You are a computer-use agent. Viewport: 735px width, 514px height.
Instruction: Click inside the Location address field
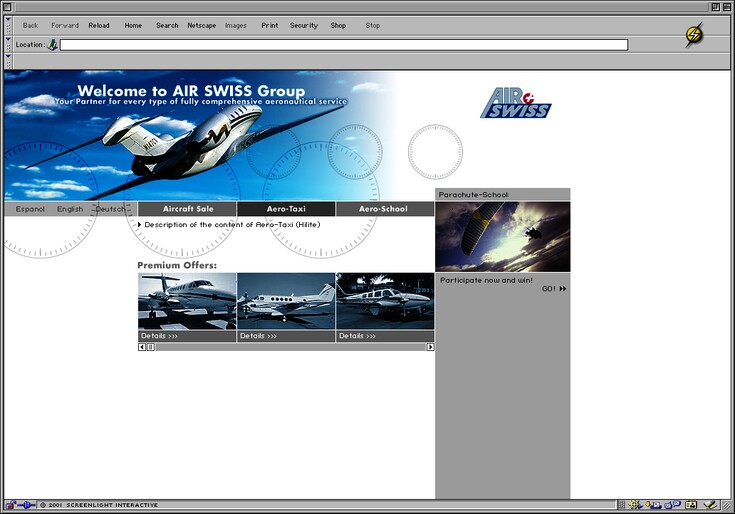pyautogui.click(x=344, y=45)
